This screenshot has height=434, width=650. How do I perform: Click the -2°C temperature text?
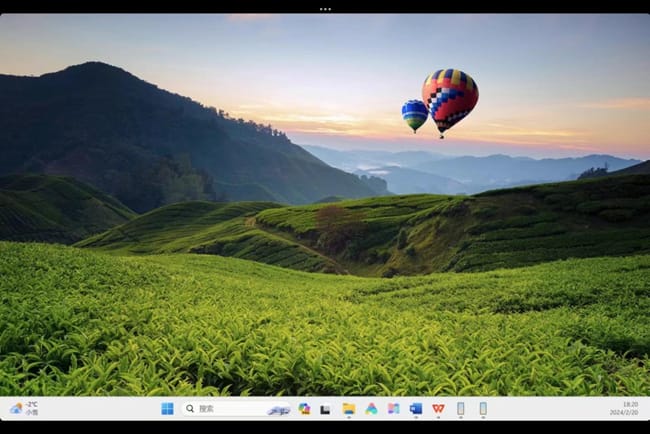coord(32,404)
